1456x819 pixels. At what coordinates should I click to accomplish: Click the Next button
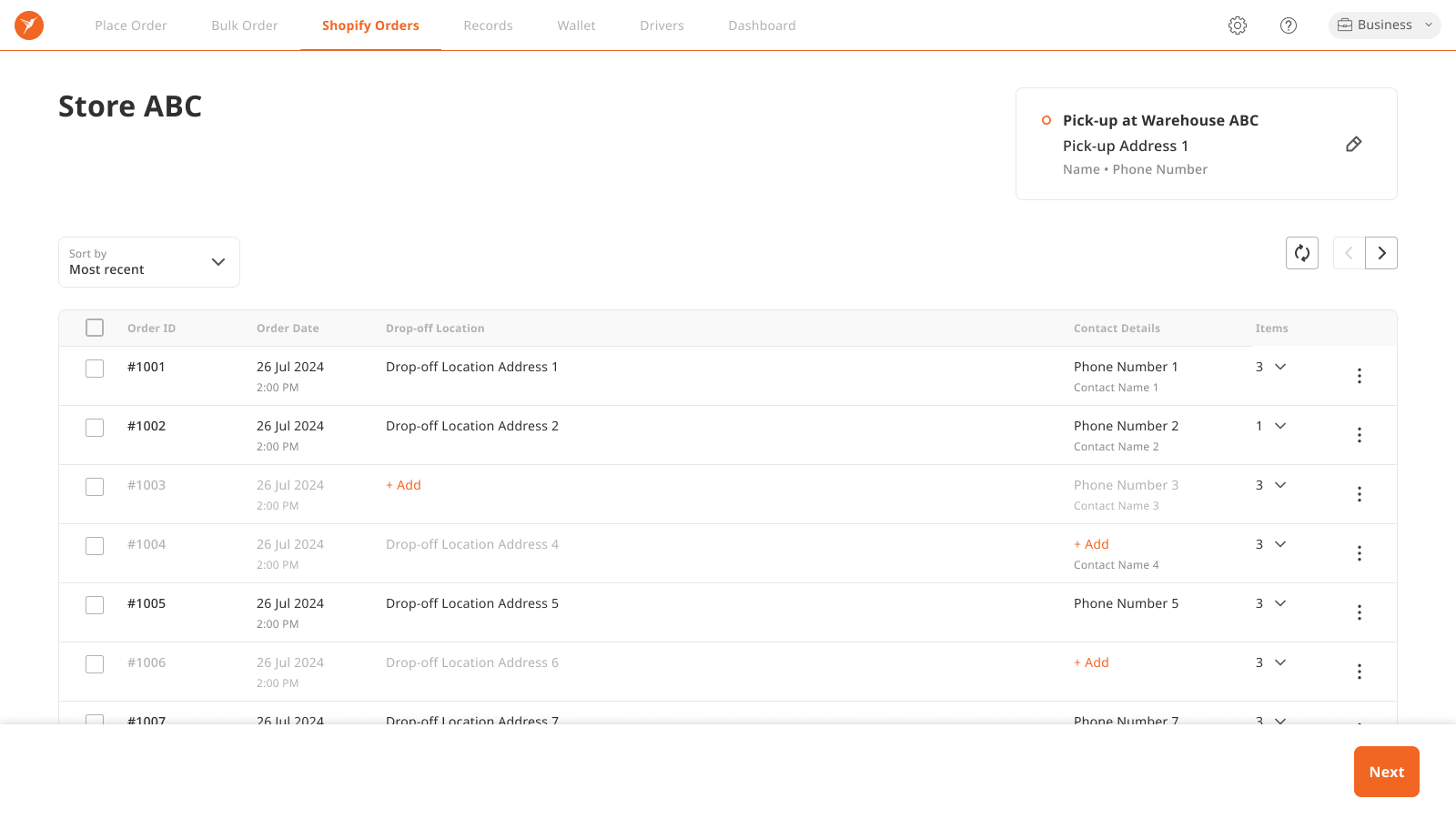tap(1386, 771)
